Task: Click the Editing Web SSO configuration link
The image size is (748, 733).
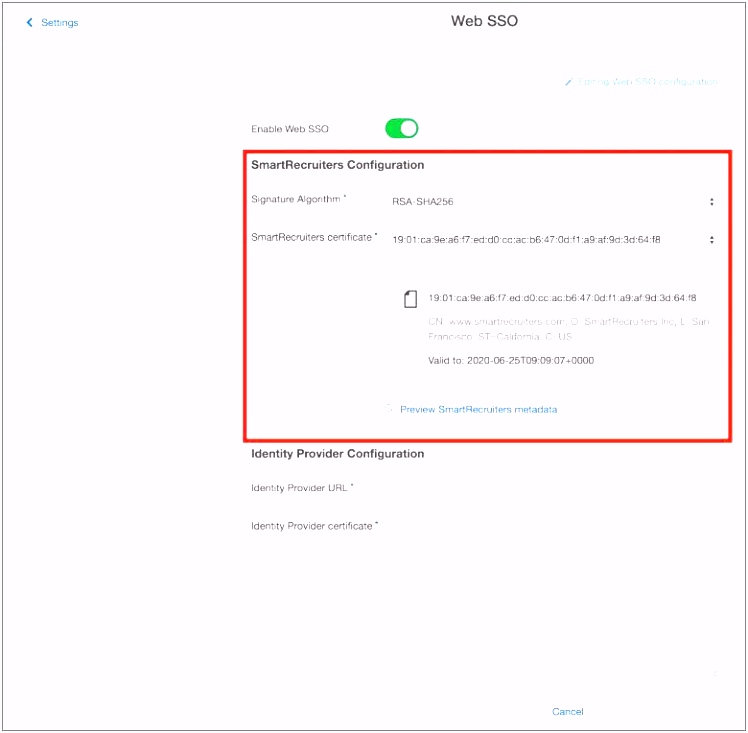Action: pos(647,82)
